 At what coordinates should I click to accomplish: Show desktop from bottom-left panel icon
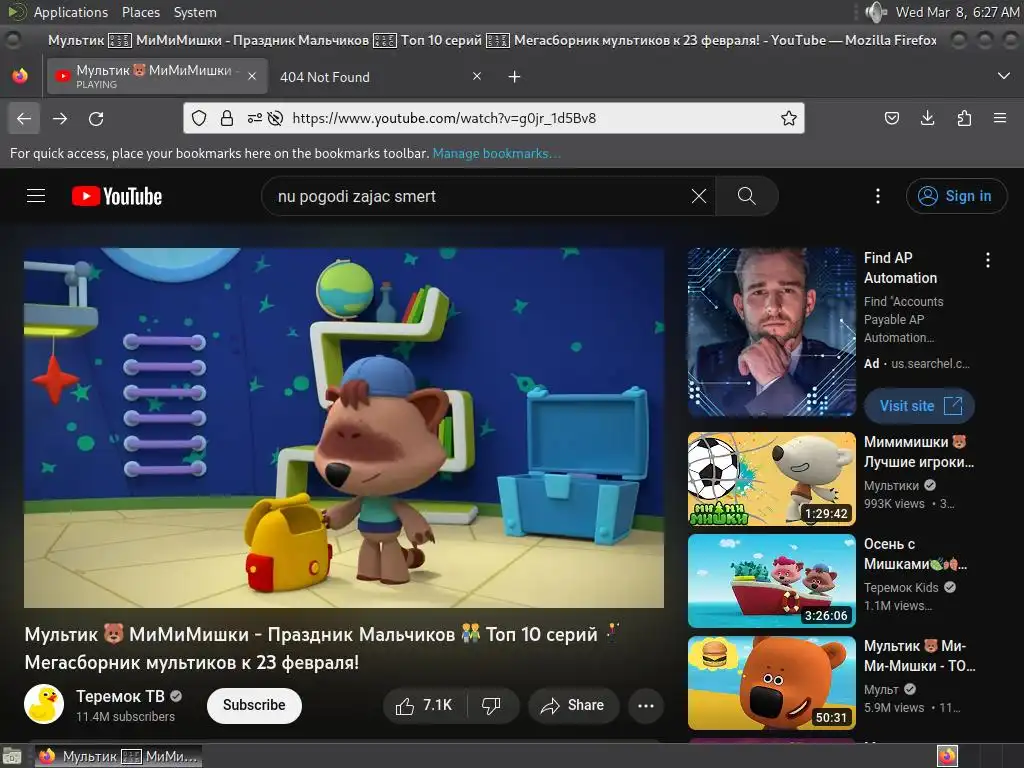click(x=12, y=756)
